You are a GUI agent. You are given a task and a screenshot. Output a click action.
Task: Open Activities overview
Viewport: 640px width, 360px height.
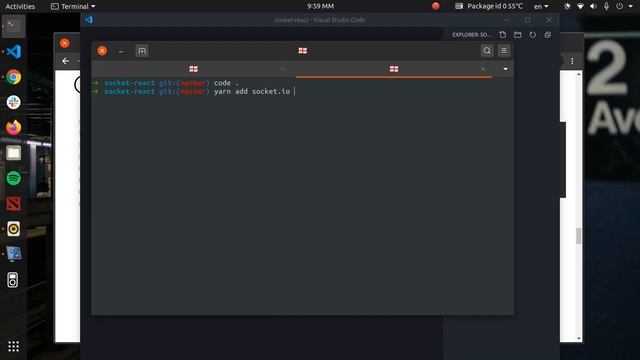20,6
